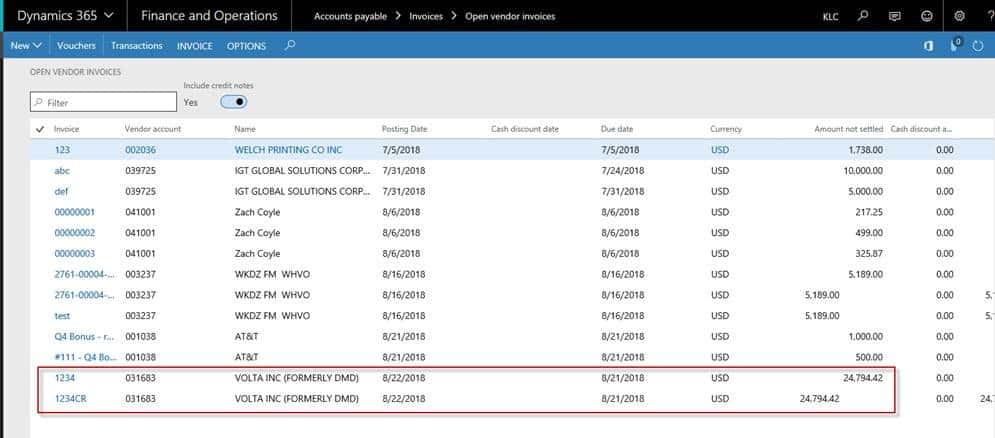The width and height of the screenshot is (995, 438).
Task: Open invoice def link
Action: [62, 191]
